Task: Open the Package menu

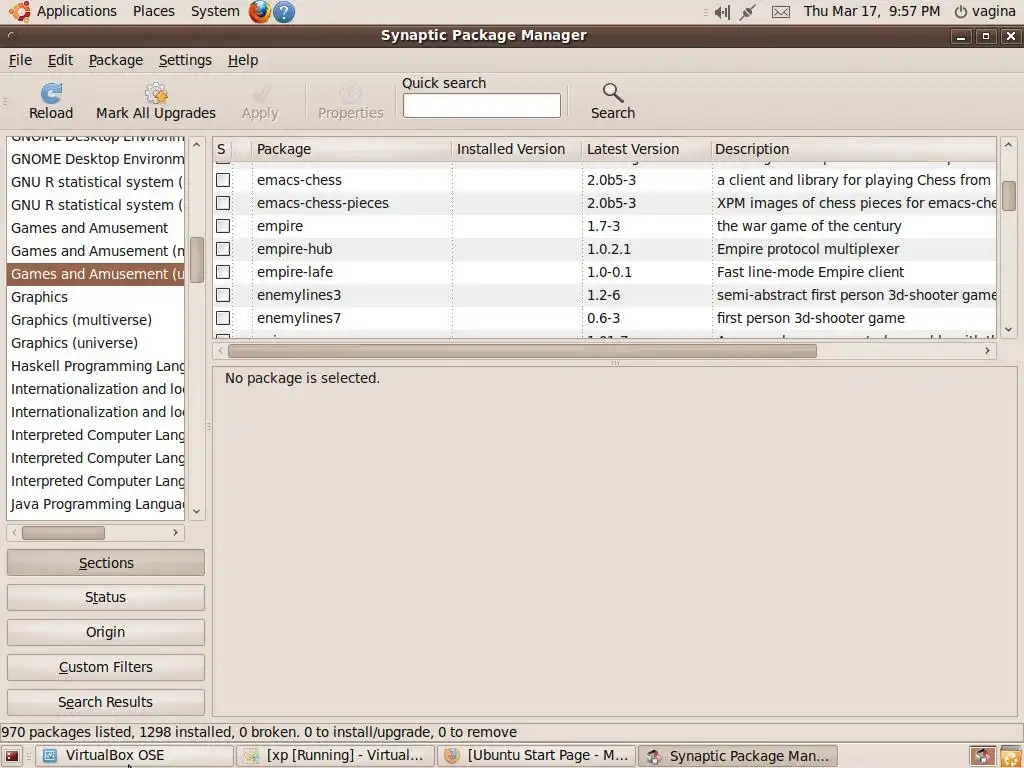Action: coord(116,60)
